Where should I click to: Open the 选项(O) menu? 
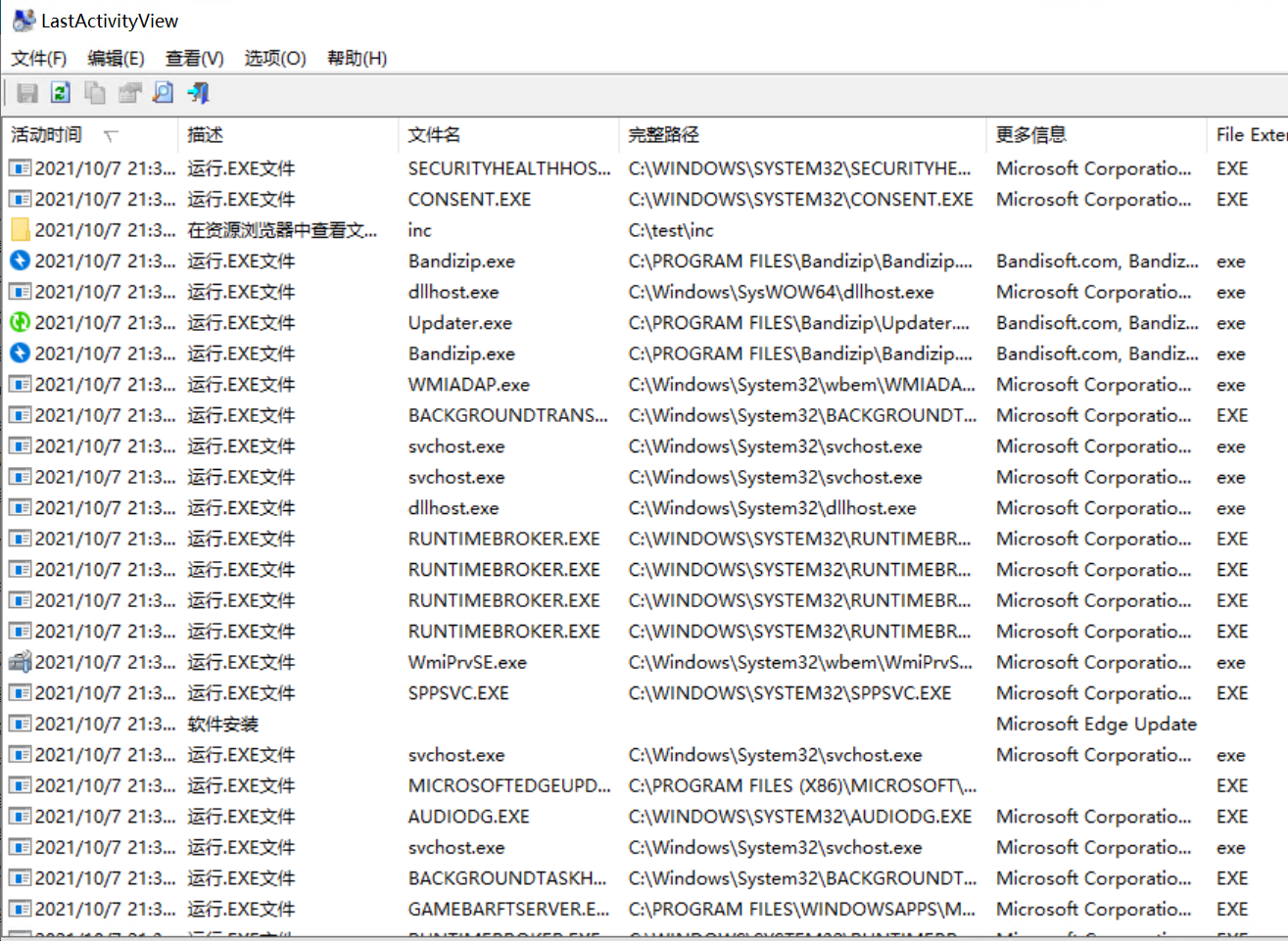(x=275, y=59)
